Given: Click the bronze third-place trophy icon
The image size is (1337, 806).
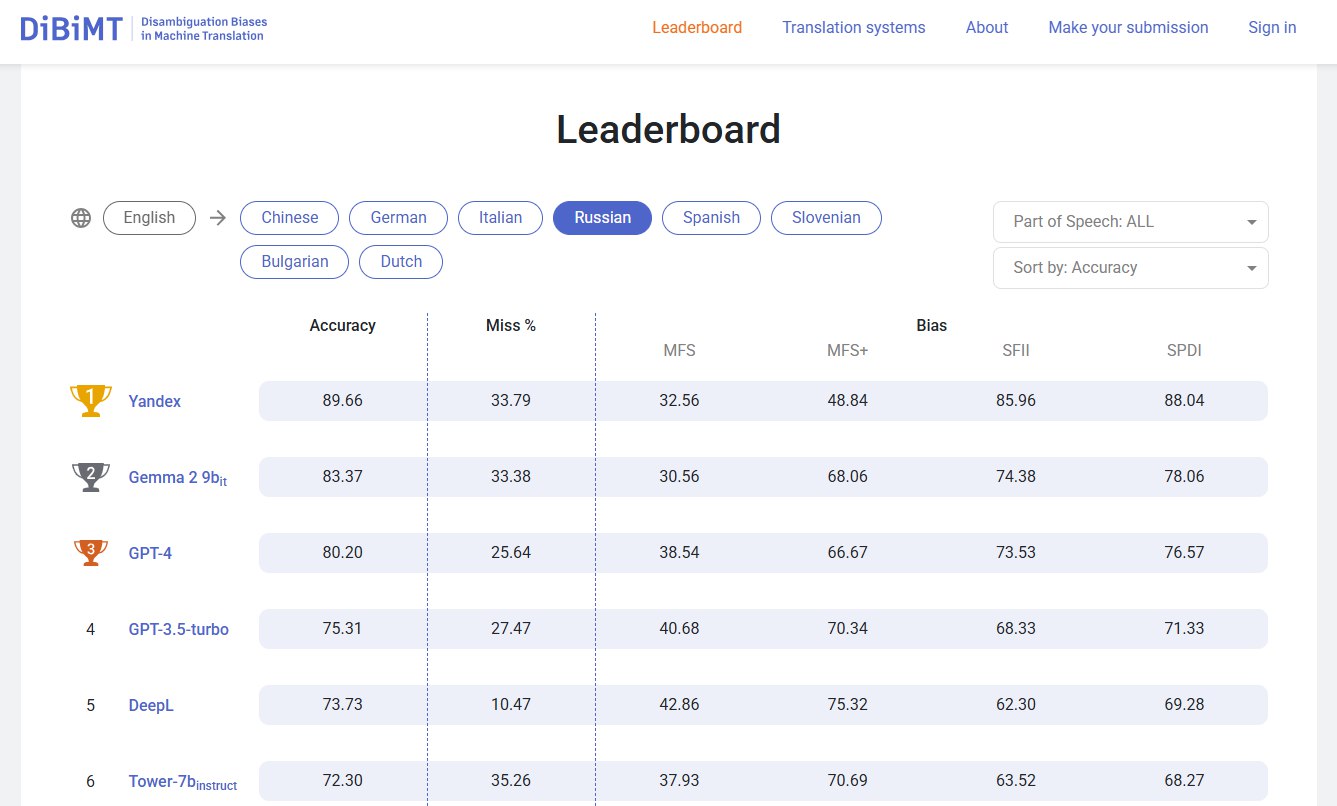Looking at the screenshot, I should tap(90, 553).
